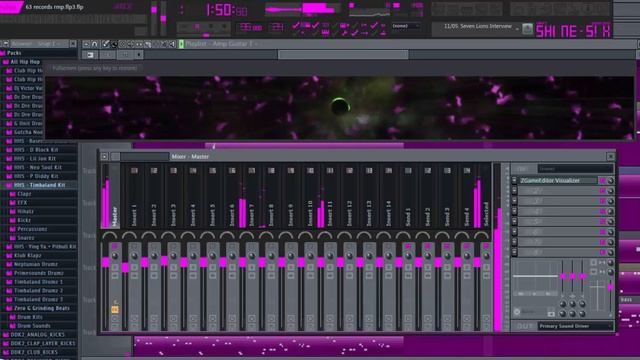640x360 pixels.
Task: Open the mixer IN input dropdown
Action: click(x=576, y=169)
